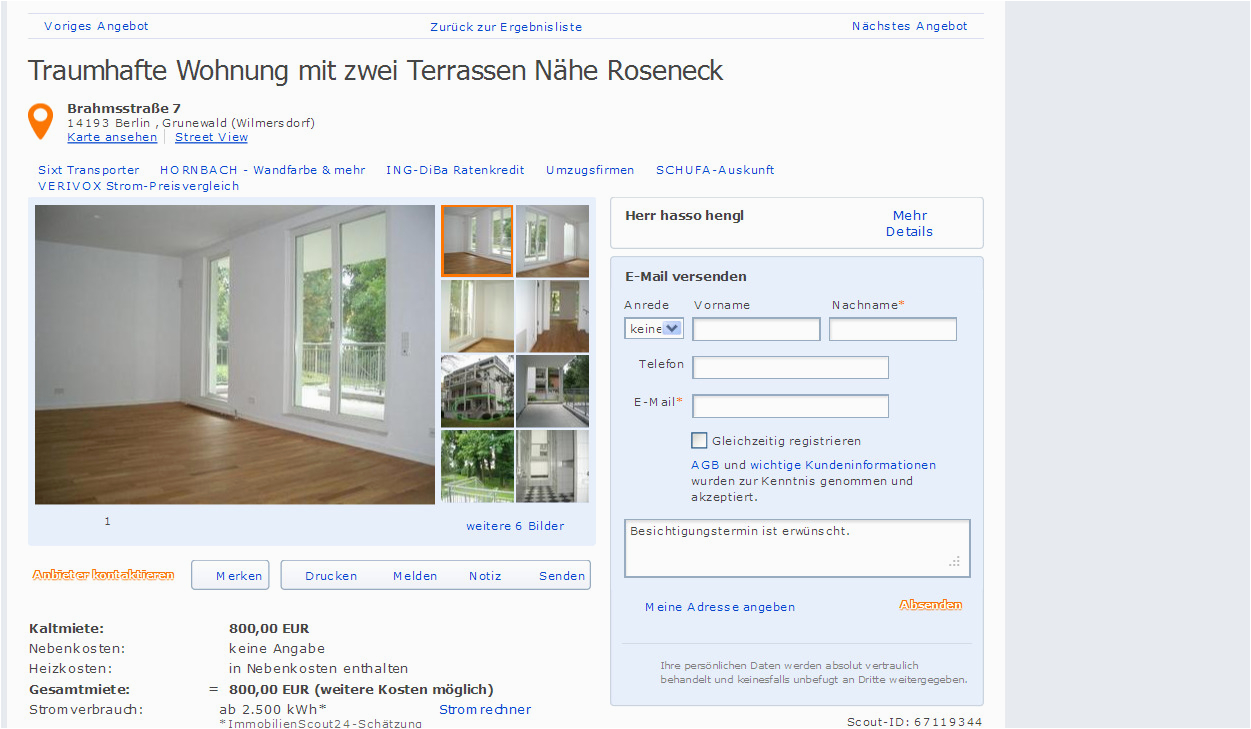Click the Vorname input field
This screenshot has height=729, width=1251.
tap(757, 329)
